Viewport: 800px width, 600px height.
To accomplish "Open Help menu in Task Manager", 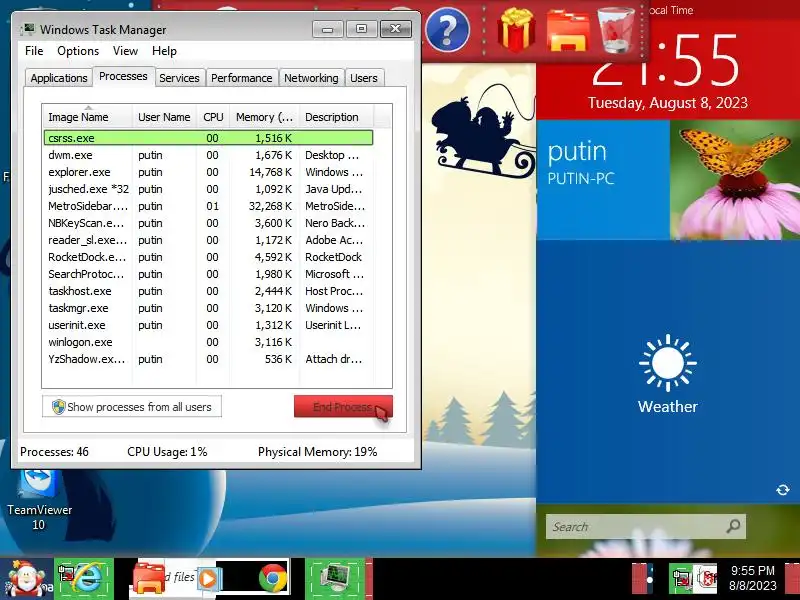I will click(x=164, y=51).
